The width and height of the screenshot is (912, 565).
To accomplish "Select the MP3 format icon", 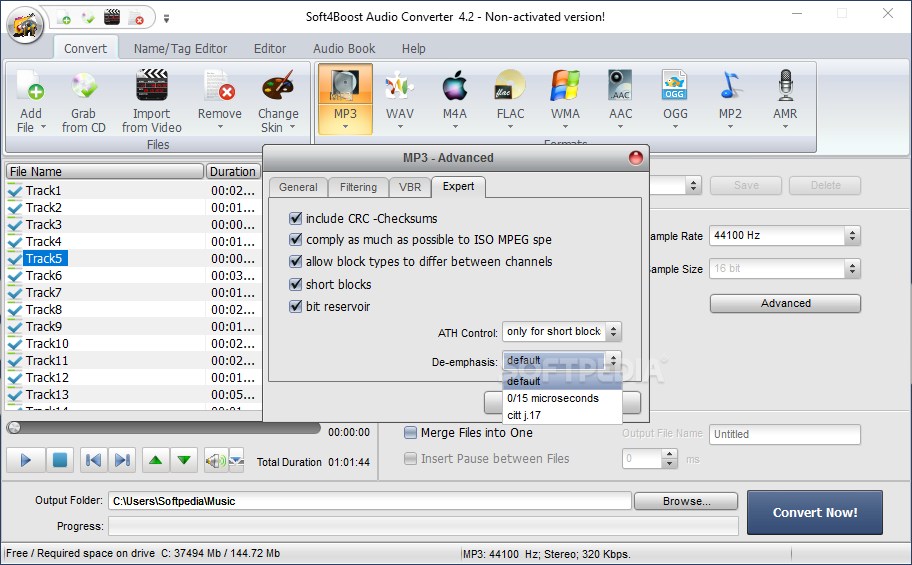I will pyautogui.click(x=345, y=85).
